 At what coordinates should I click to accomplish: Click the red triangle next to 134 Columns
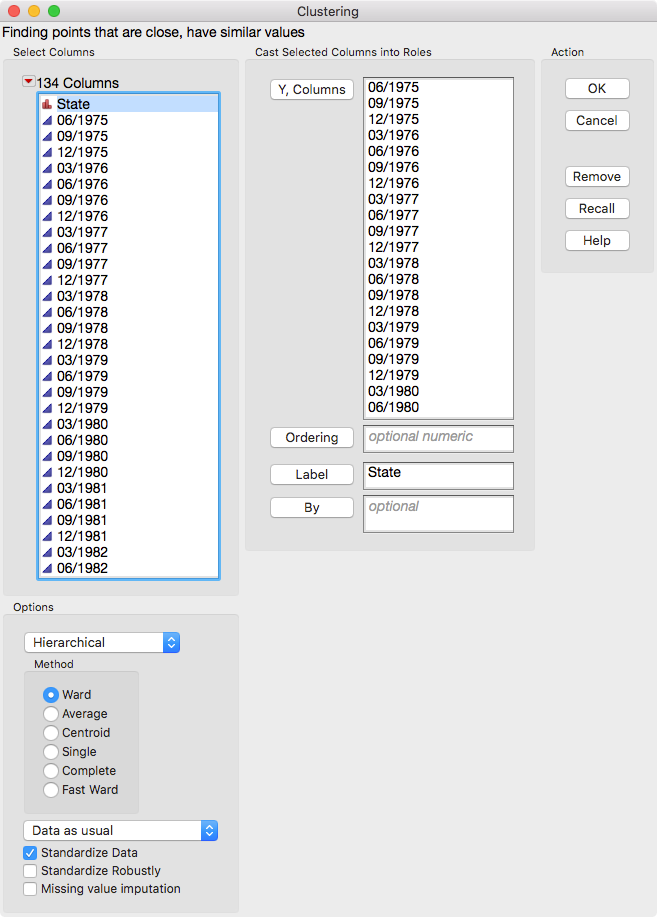pos(28,82)
